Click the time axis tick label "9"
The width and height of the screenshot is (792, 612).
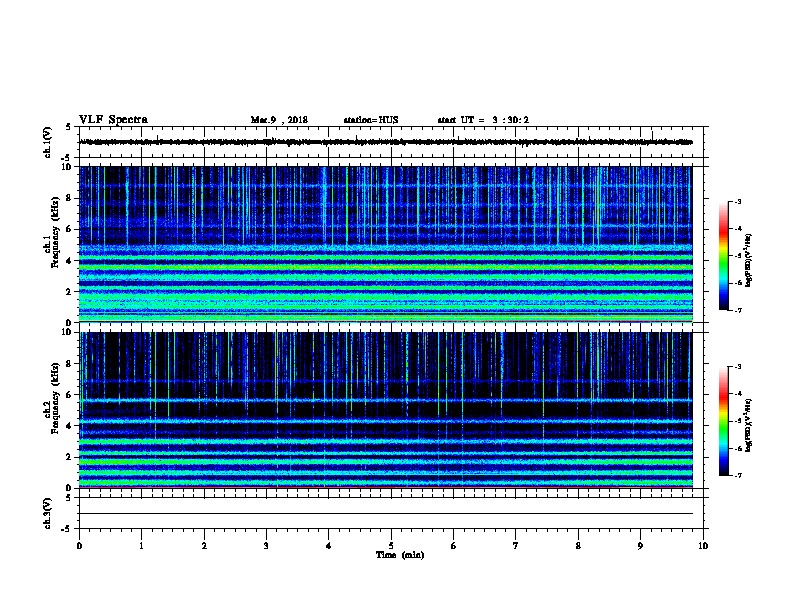[640, 546]
